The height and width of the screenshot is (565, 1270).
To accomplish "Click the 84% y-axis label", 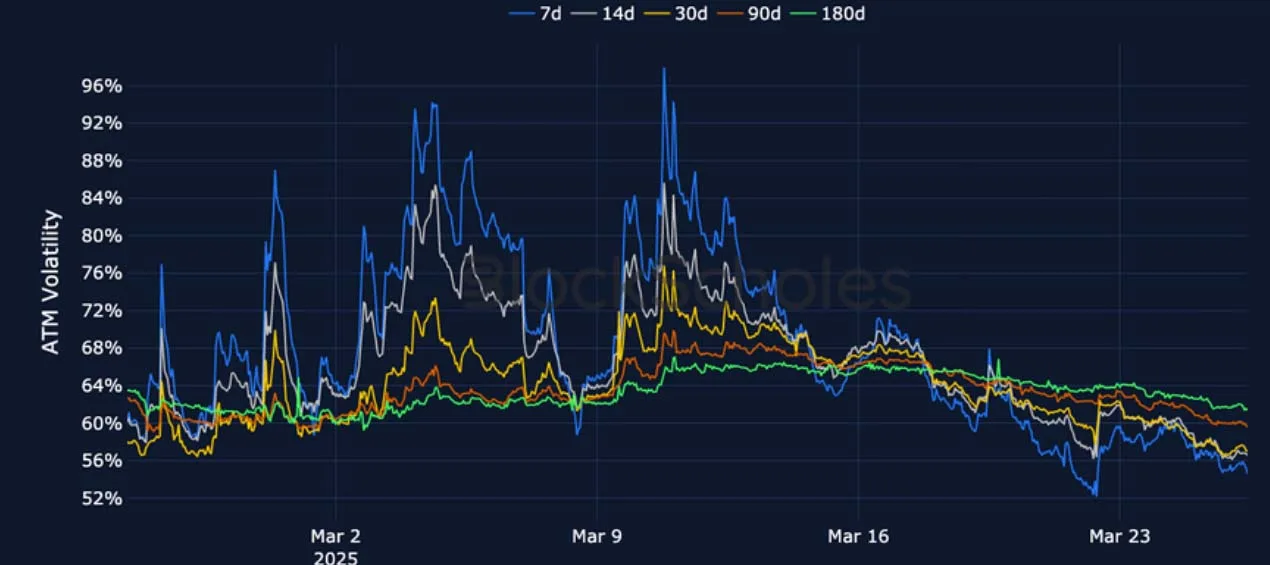I will pyautogui.click(x=101, y=198).
